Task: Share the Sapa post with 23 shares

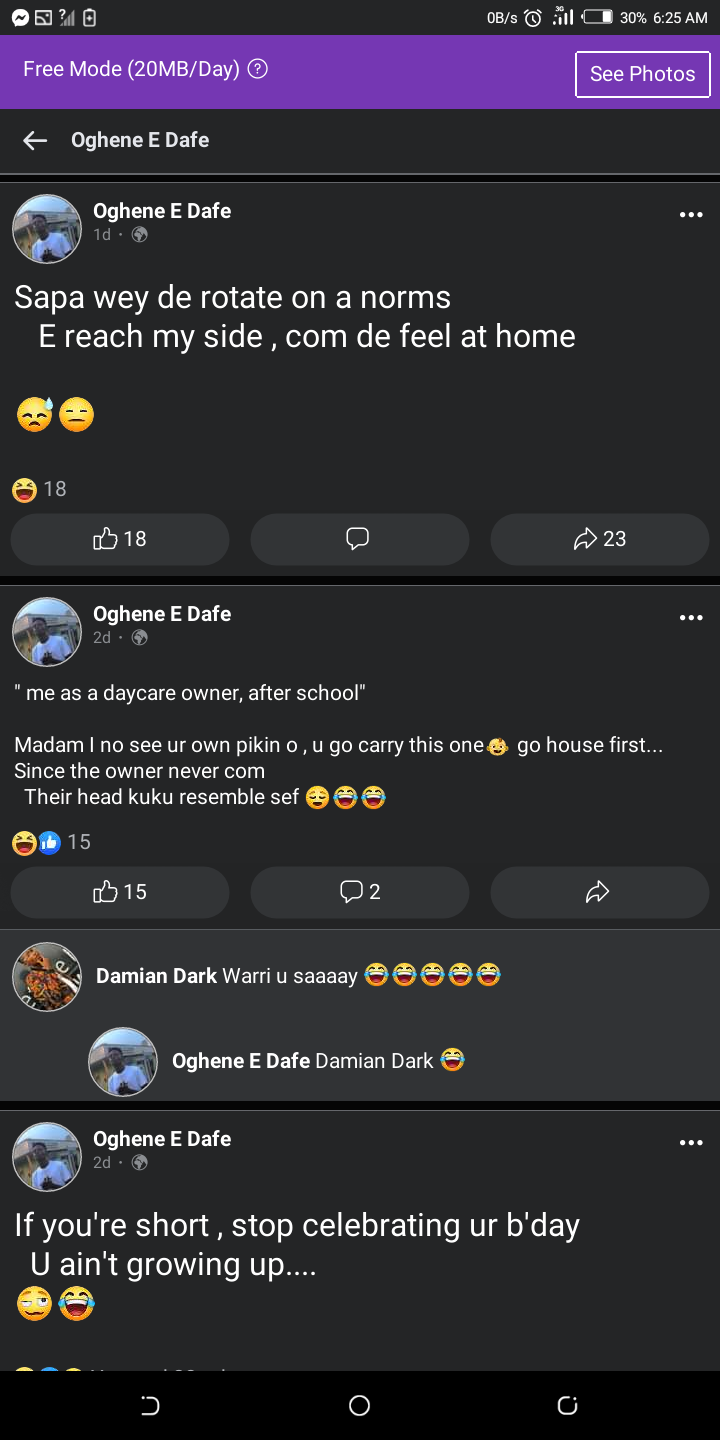Action: click(599, 539)
